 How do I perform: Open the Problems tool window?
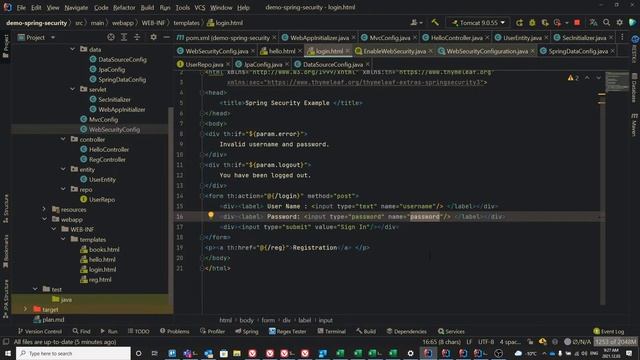[175, 331]
